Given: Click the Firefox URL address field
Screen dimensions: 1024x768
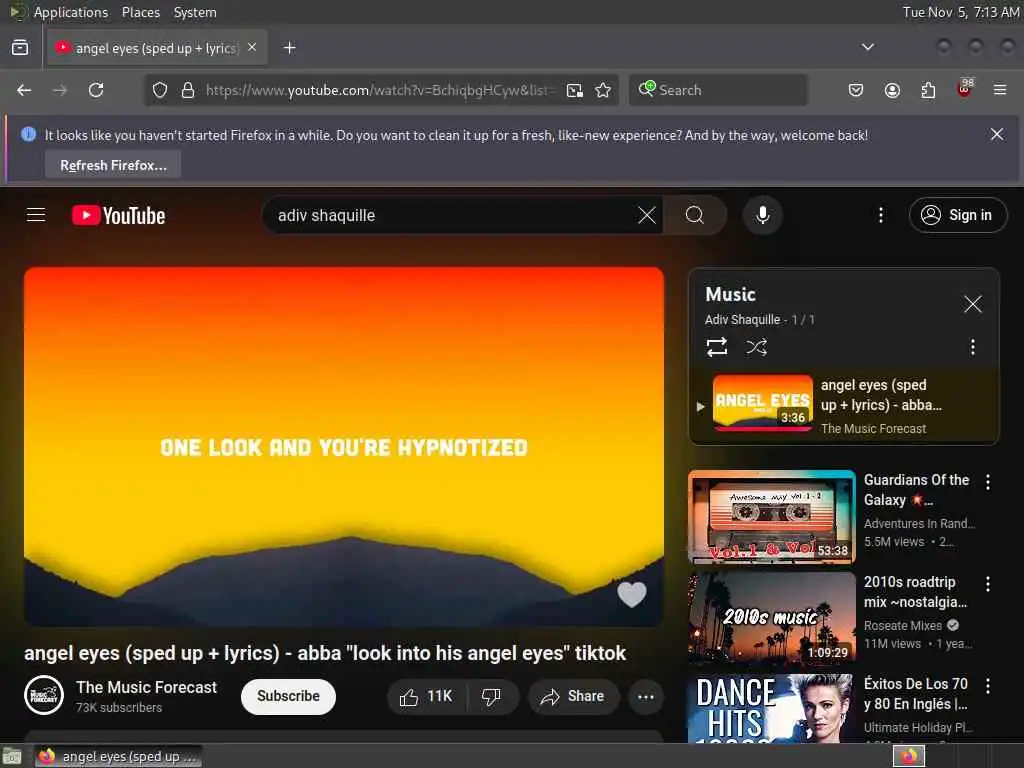Looking at the screenshot, I should coord(379,90).
